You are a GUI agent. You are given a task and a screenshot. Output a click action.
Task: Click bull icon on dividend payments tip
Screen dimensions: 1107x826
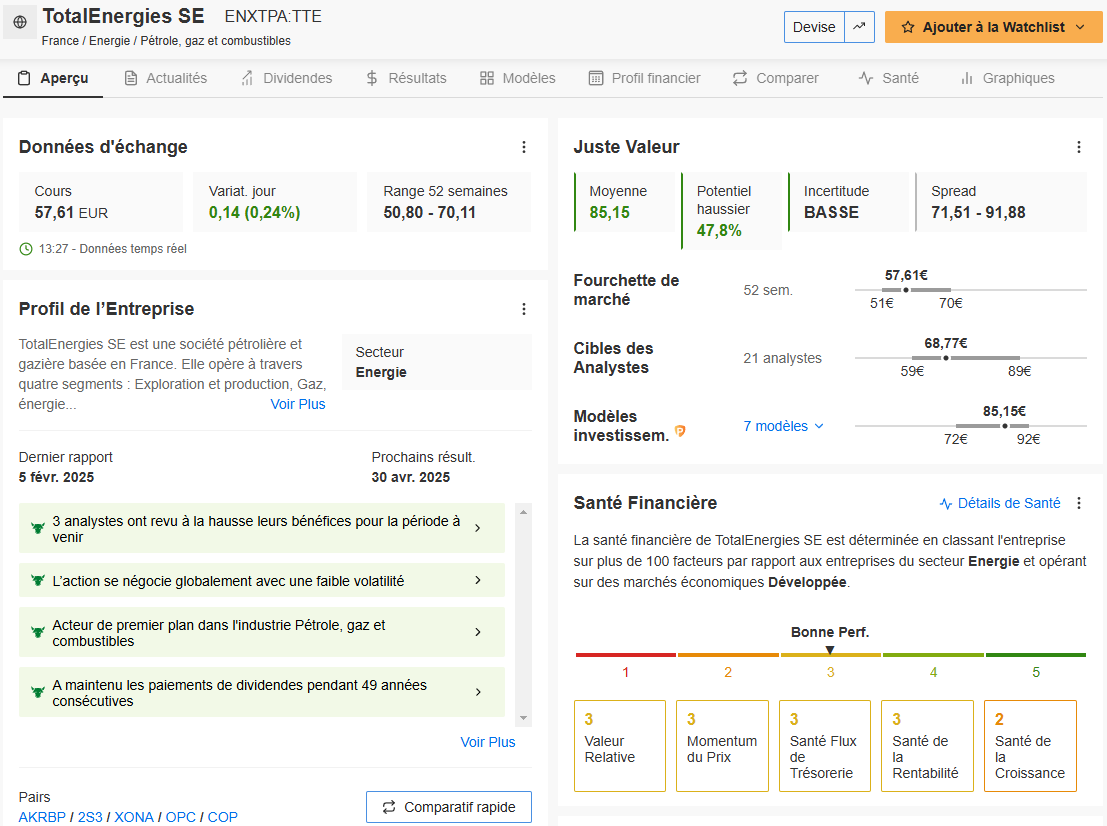38,693
